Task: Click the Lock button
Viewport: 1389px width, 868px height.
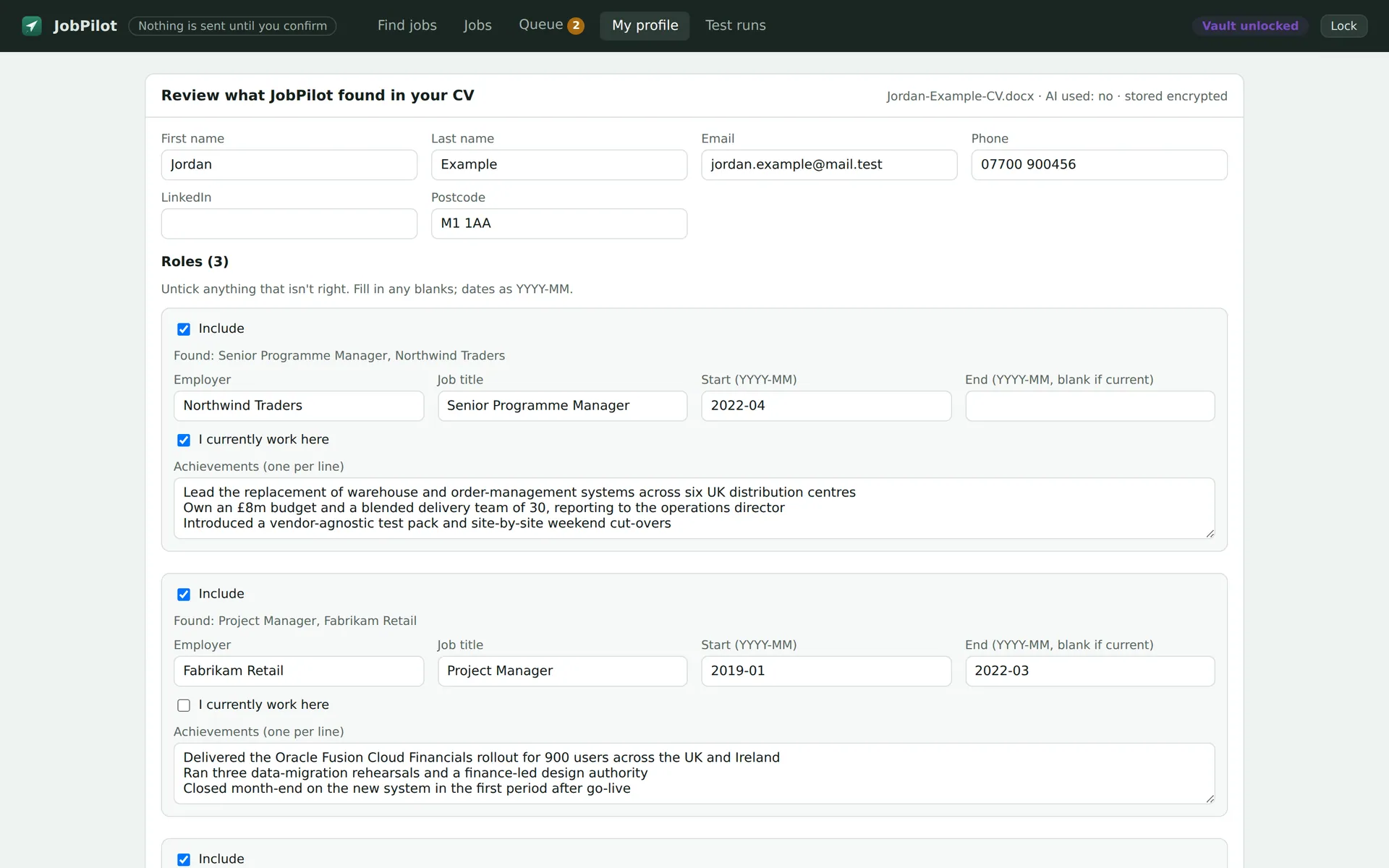Action: [1343, 26]
